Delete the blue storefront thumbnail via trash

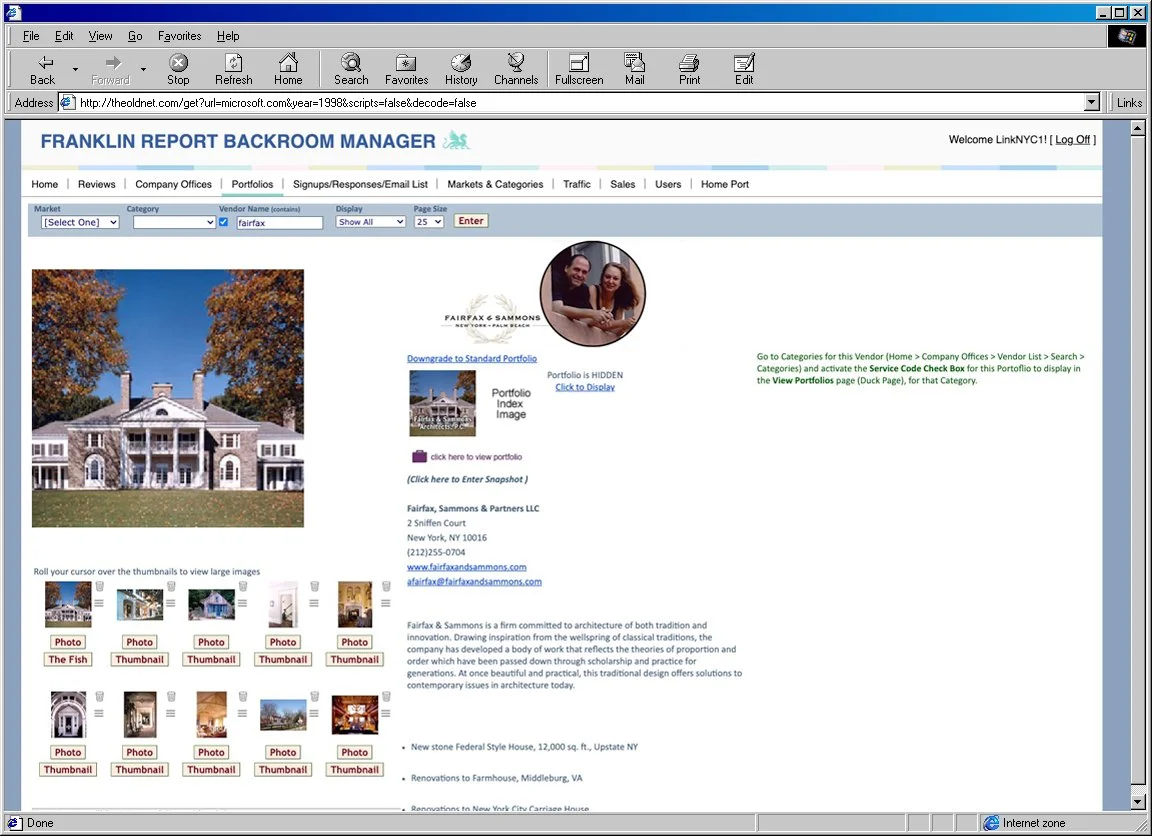click(x=170, y=586)
